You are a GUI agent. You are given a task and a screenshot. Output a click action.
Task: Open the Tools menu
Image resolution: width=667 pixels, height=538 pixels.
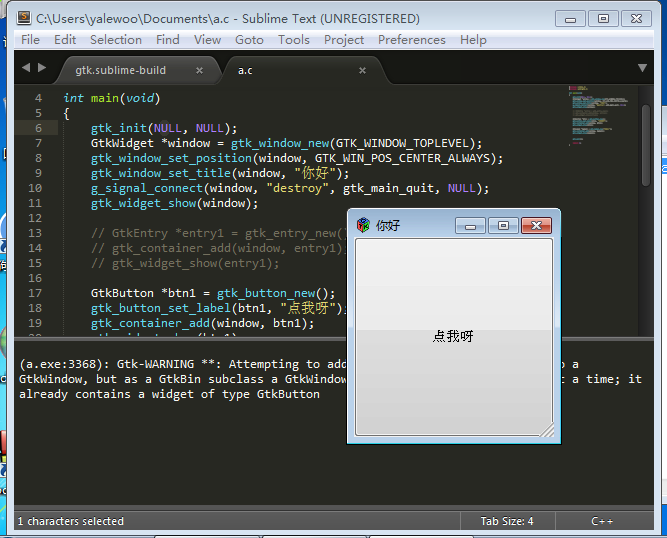[294, 40]
